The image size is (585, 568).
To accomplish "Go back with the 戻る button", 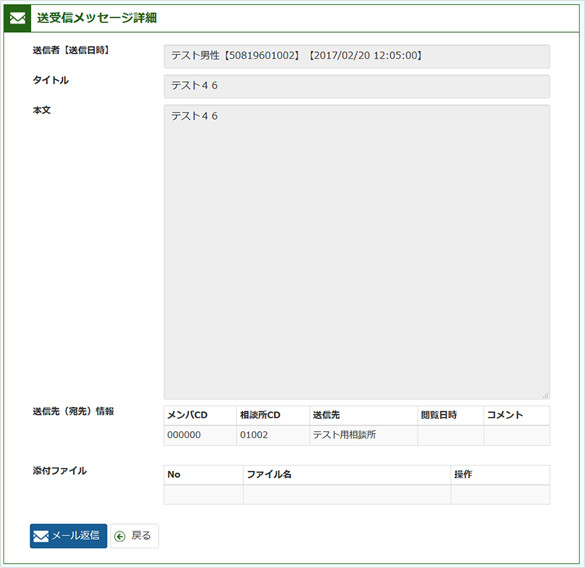I will 134,536.
